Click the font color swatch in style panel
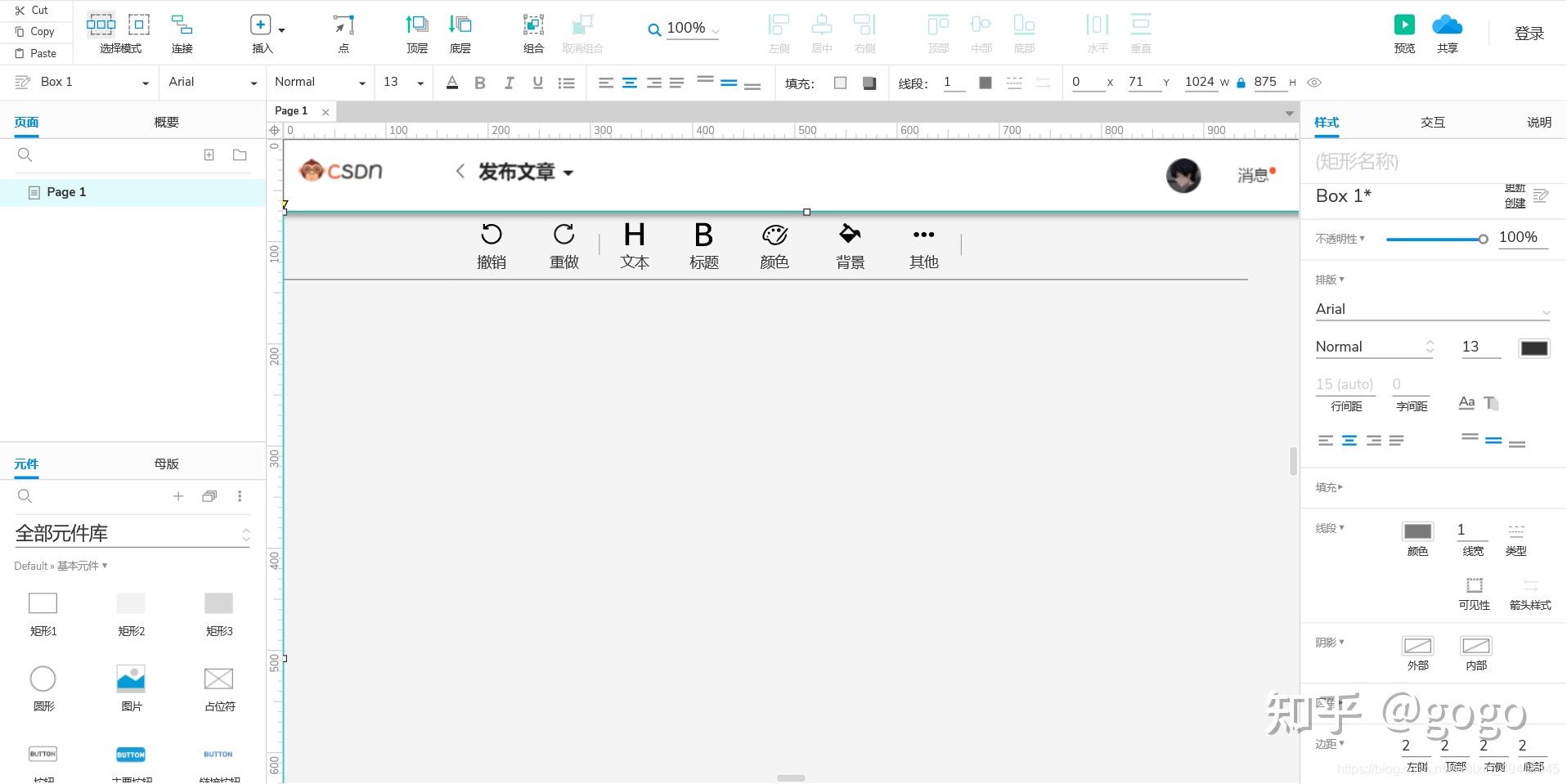Image resolution: width=1567 pixels, height=784 pixels. point(1533,348)
